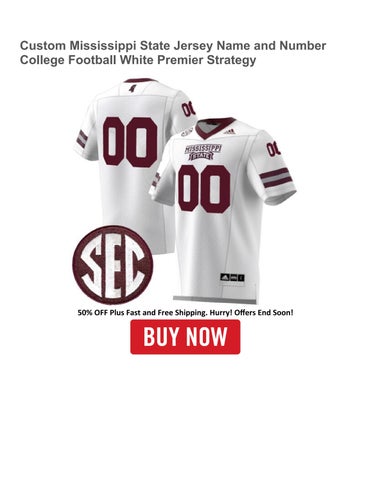Click the large 00 number on front jersey

204,189
